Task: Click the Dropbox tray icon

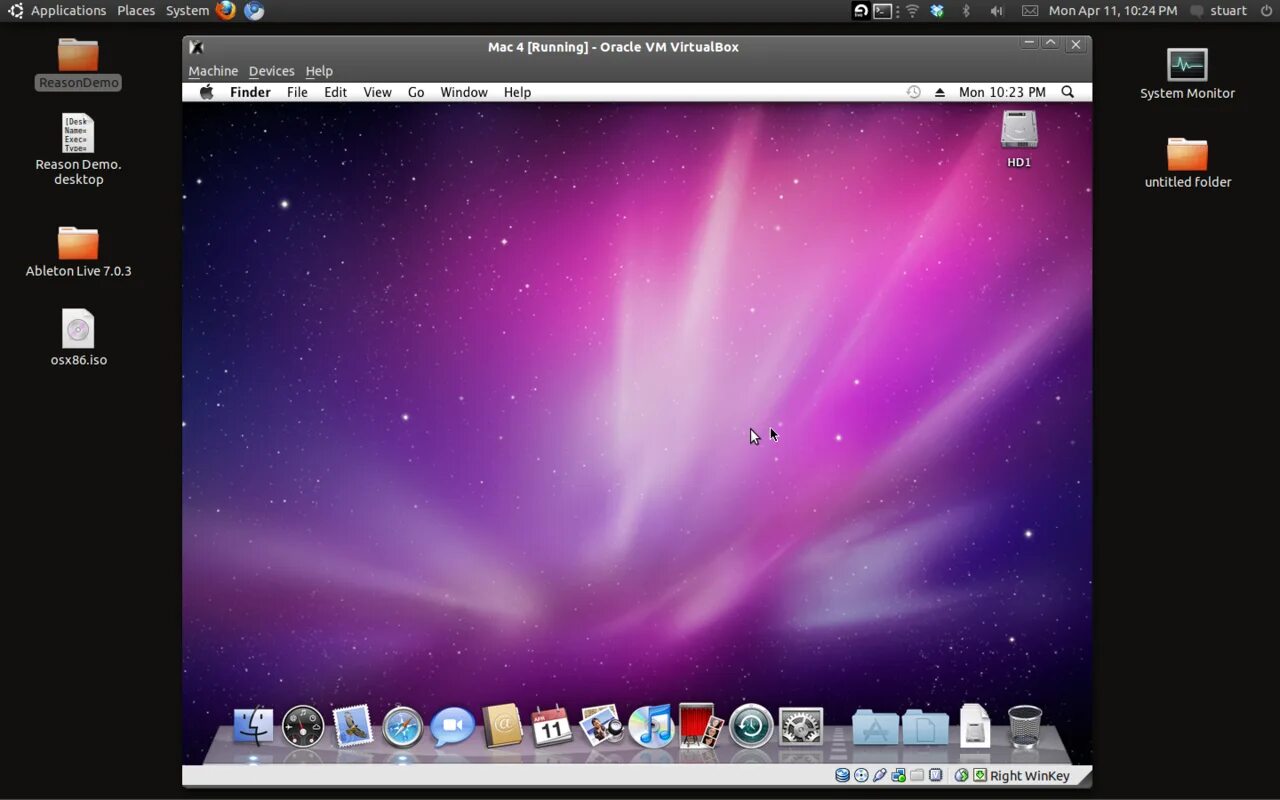Action: pyautogui.click(x=937, y=11)
